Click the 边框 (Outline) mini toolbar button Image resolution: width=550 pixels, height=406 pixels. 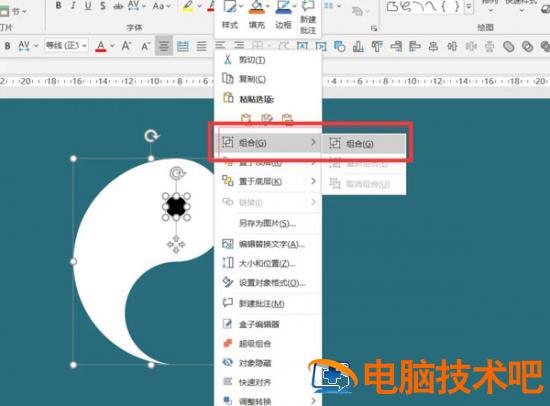click(x=283, y=15)
